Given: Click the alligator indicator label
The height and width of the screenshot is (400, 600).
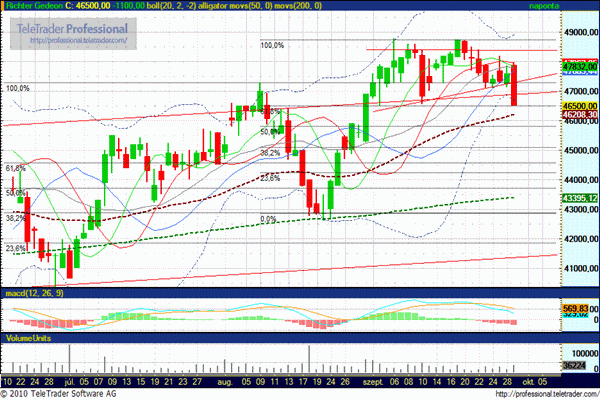Looking at the screenshot, I should [x=201, y=5].
